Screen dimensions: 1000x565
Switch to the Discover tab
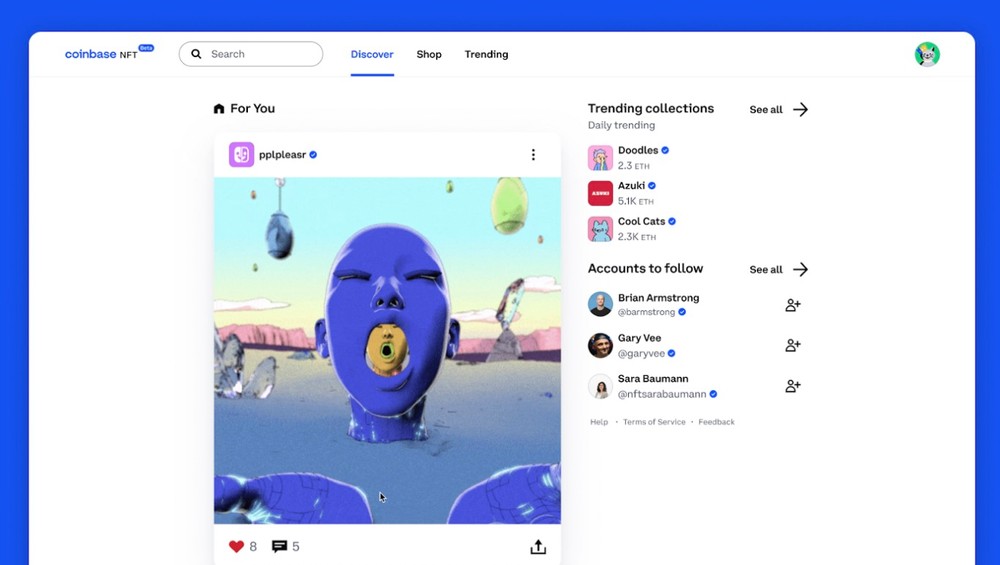(x=372, y=54)
